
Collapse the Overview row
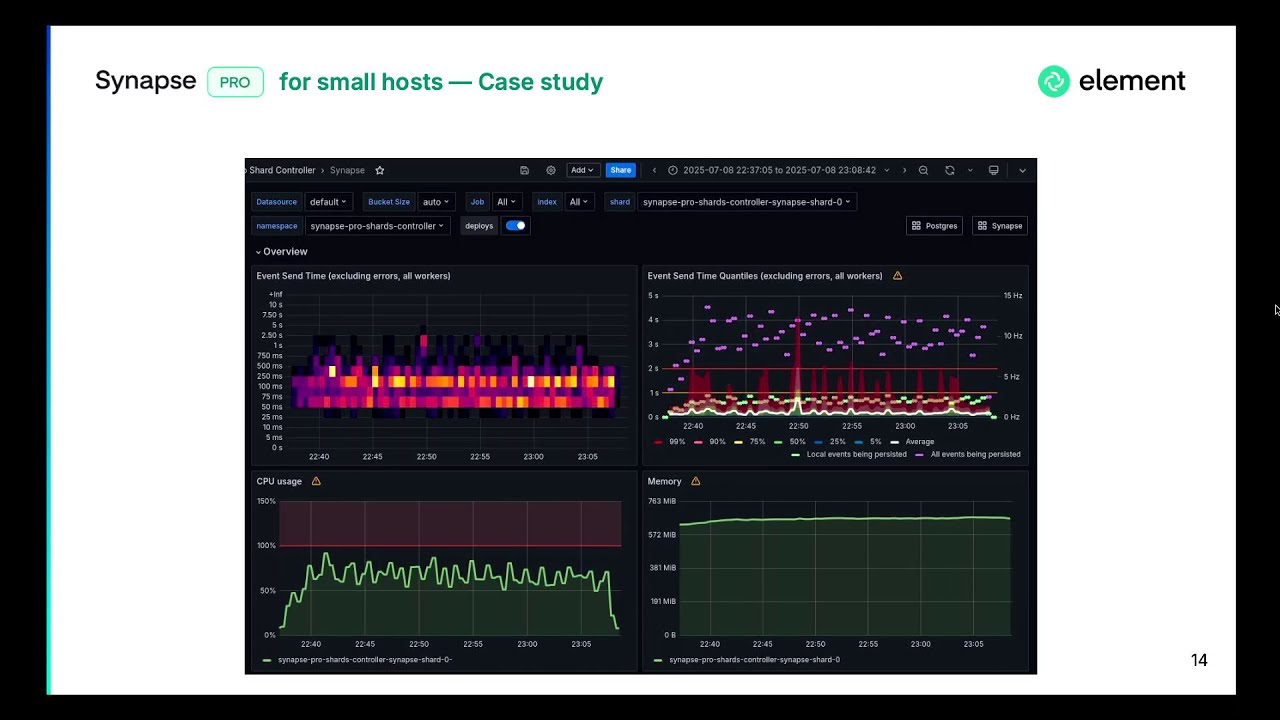coord(281,252)
